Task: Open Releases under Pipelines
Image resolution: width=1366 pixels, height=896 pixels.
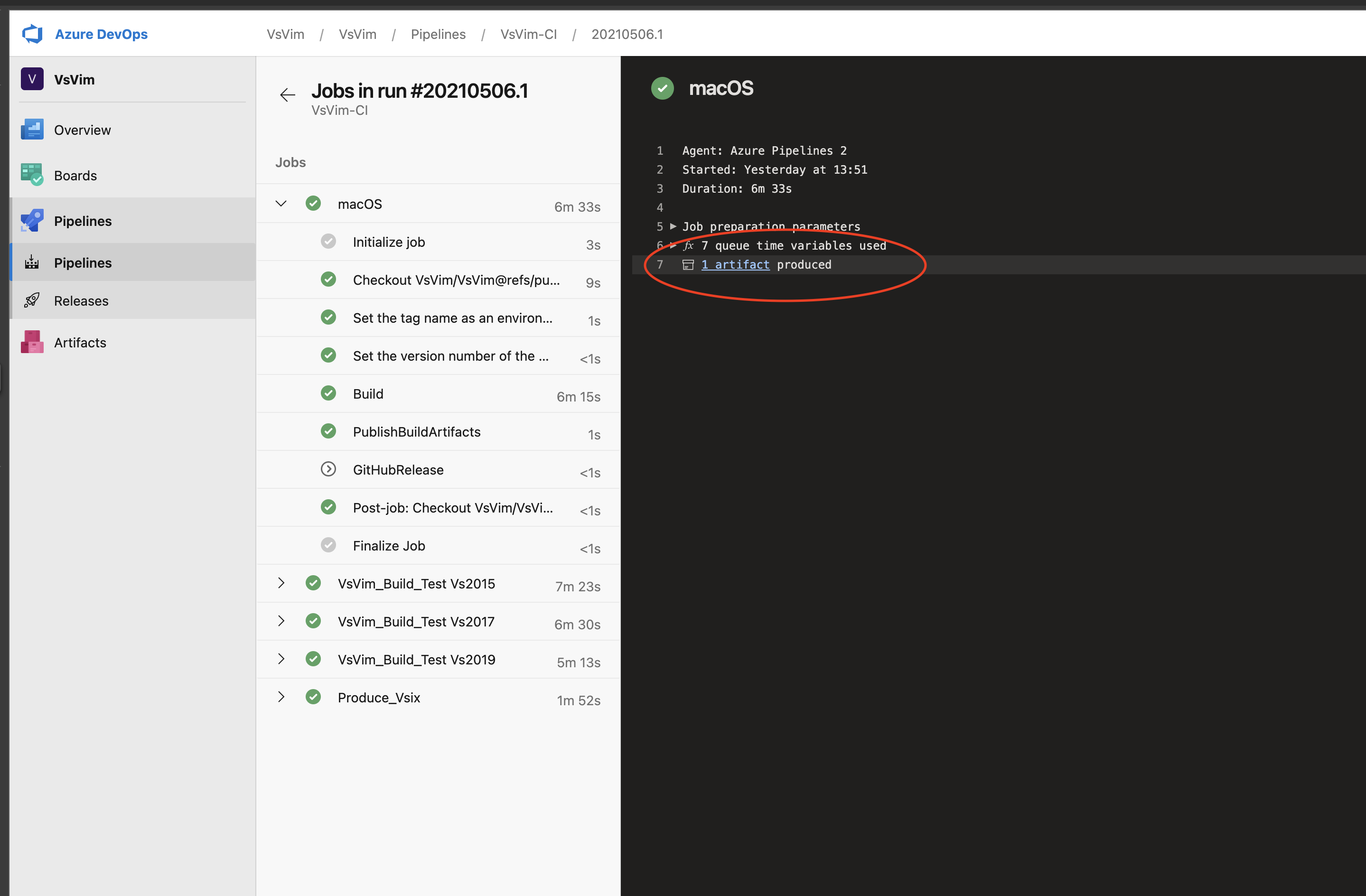Action: point(81,300)
